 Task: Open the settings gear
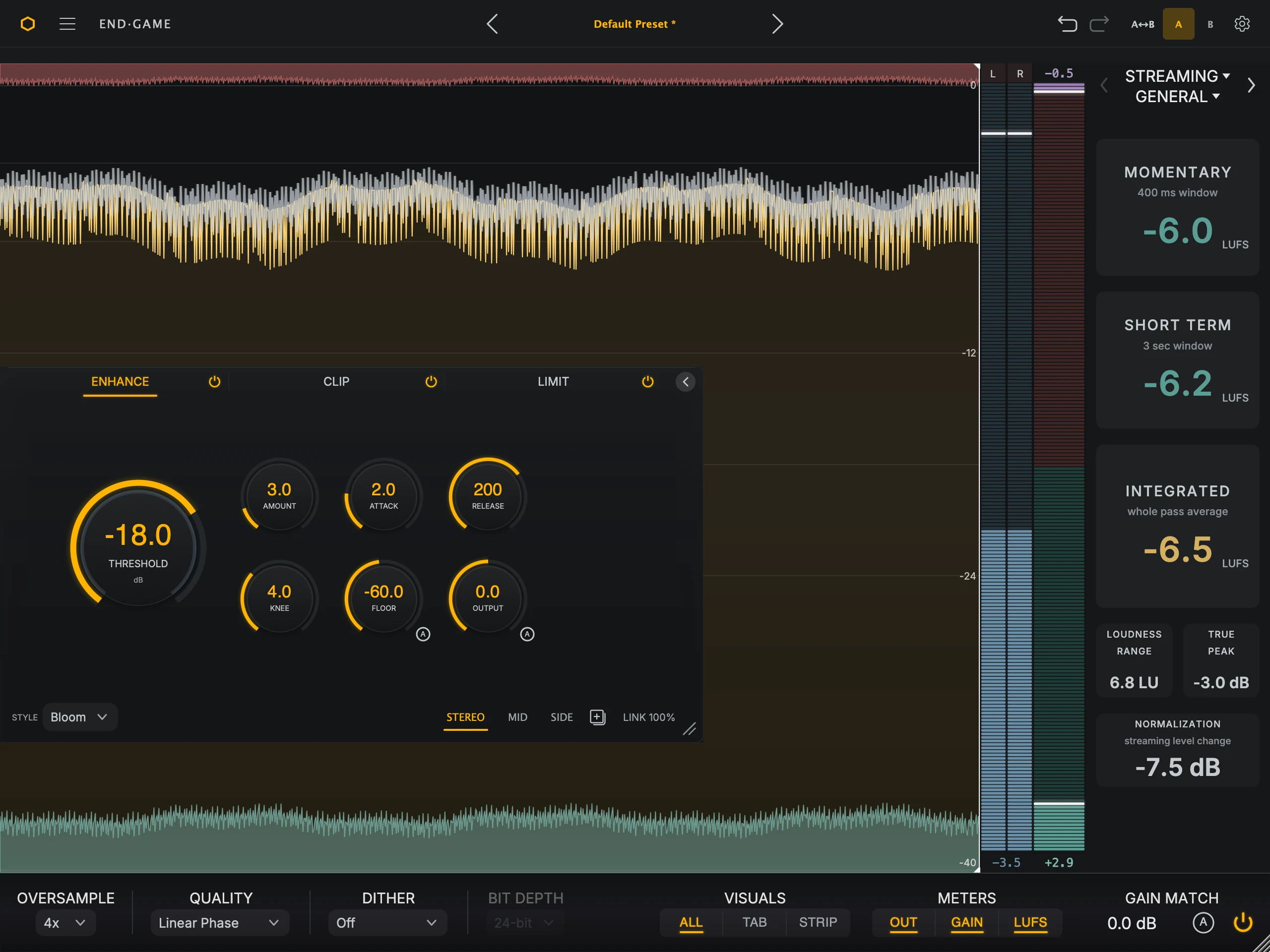pyautogui.click(x=1242, y=24)
